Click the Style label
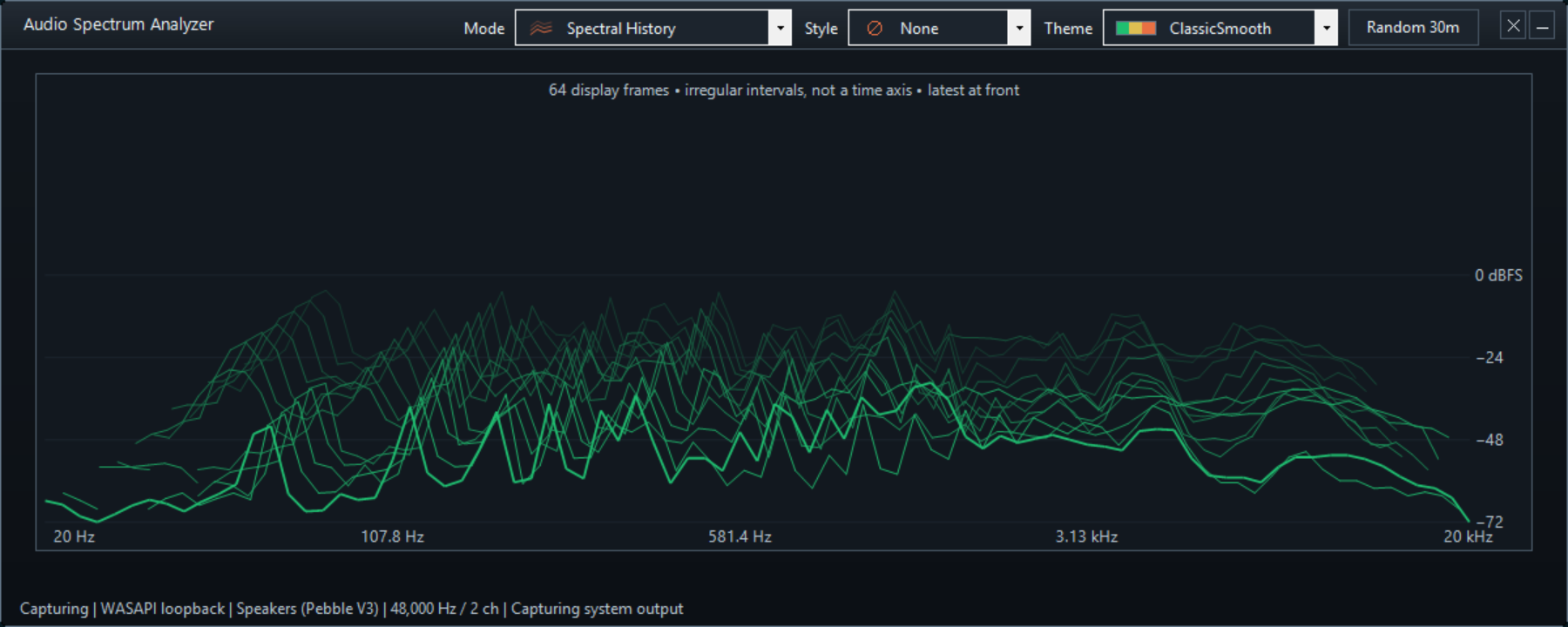The image size is (1568, 627). point(821,28)
